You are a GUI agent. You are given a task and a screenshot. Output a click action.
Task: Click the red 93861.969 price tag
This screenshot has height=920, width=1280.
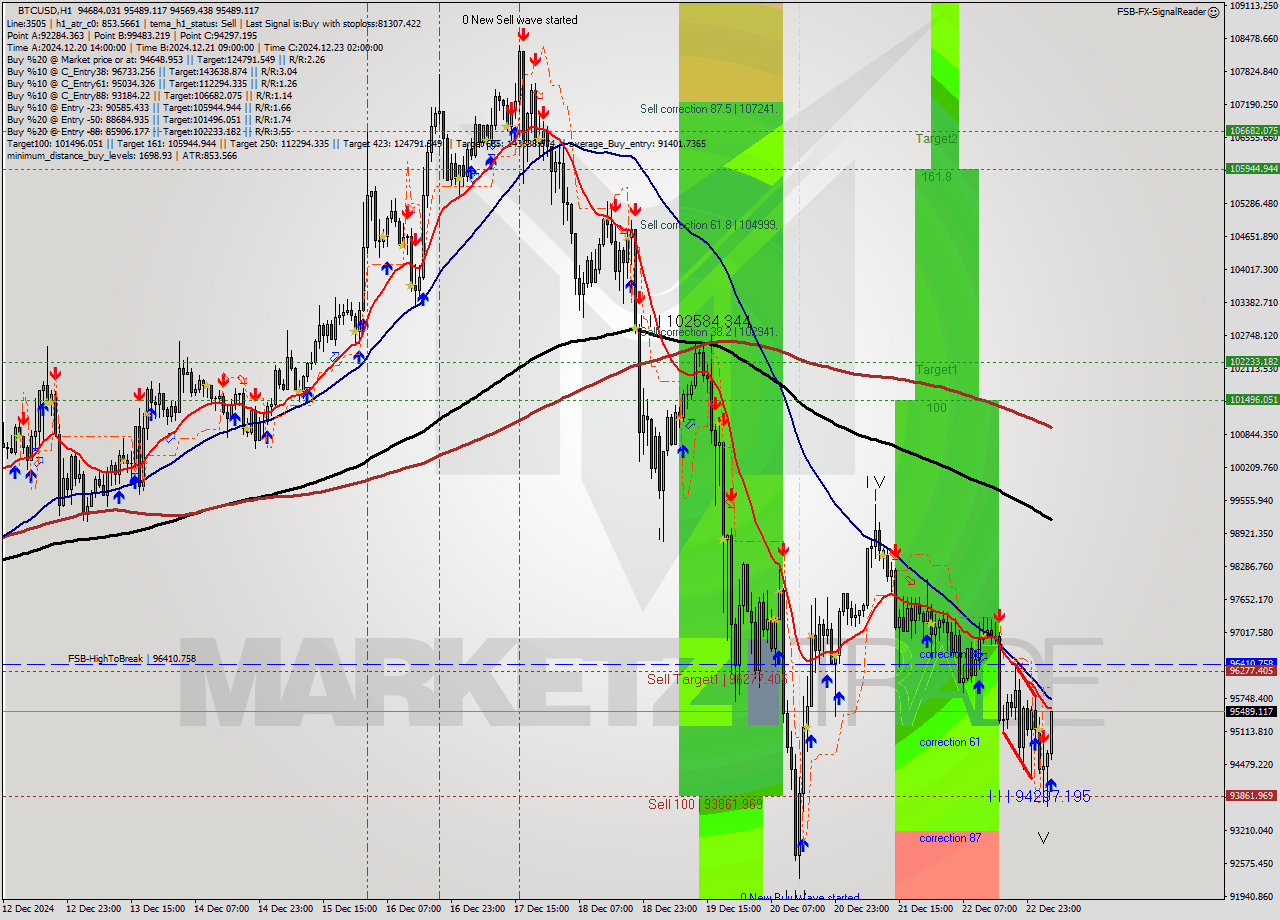(1252, 796)
